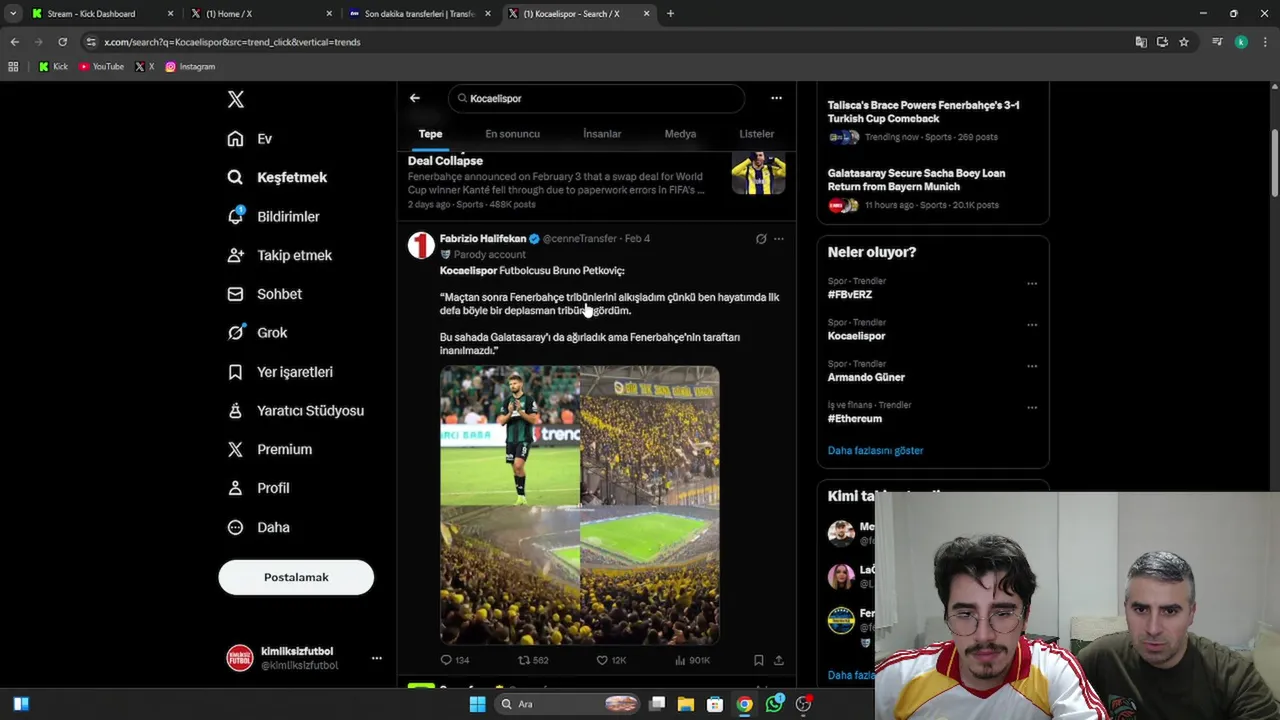The width and height of the screenshot is (1280, 720).
Task: Repost the tweet with 562 reposts
Action: click(533, 660)
